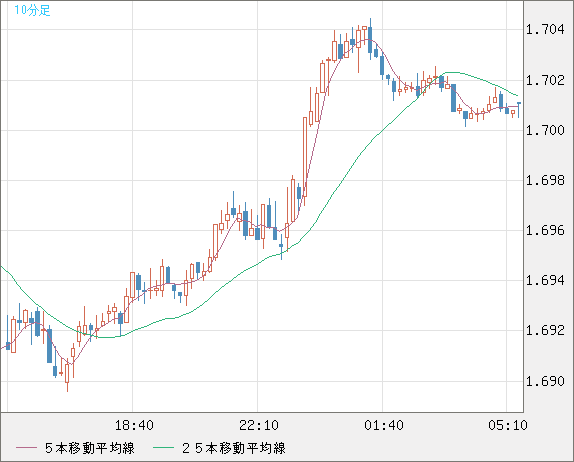Viewport: 574px width, 462px height.
Task: Click the 18:40 time axis label
Action: [134, 425]
